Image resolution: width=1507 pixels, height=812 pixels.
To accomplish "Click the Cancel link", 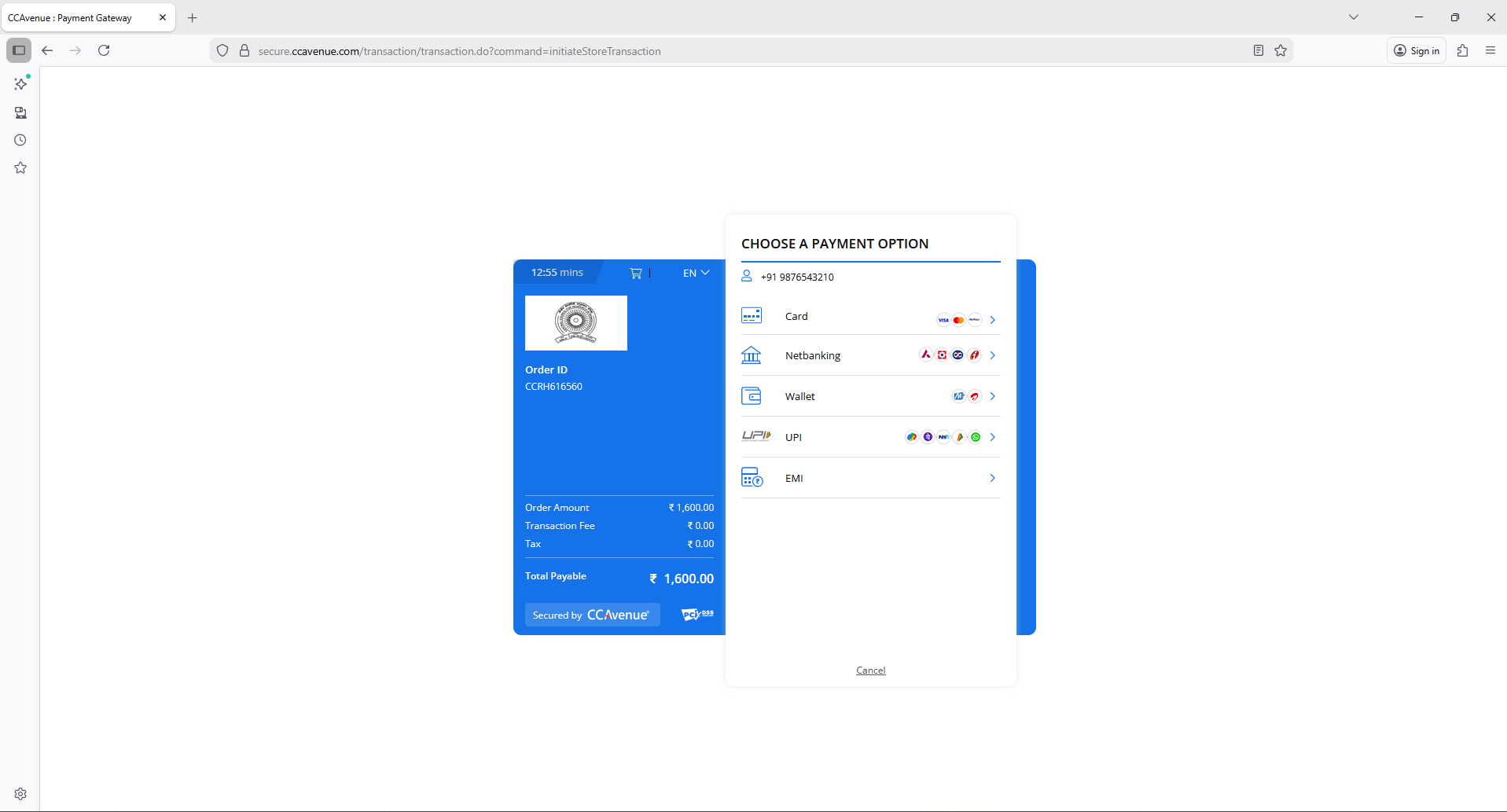I will click(x=870, y=671).
